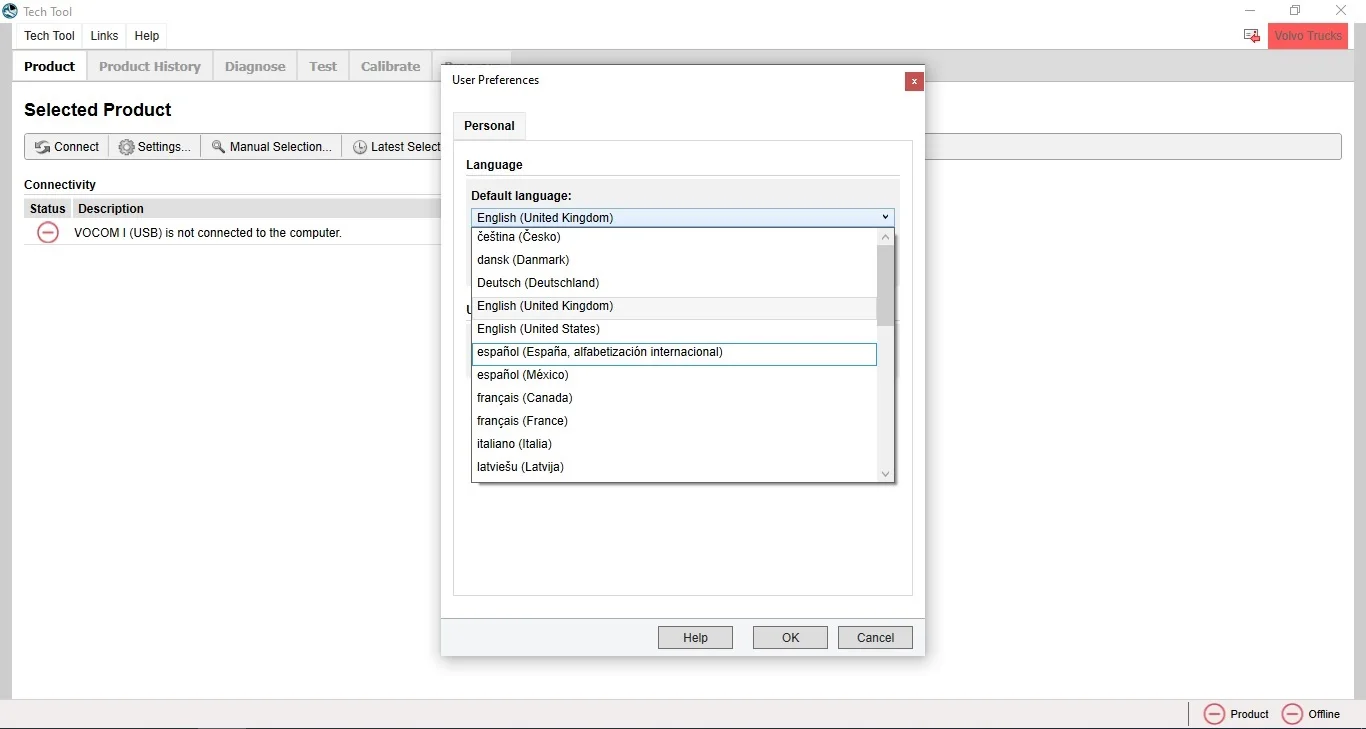Click the Offline status indicator in status bar

click(x=1311, y=714)
